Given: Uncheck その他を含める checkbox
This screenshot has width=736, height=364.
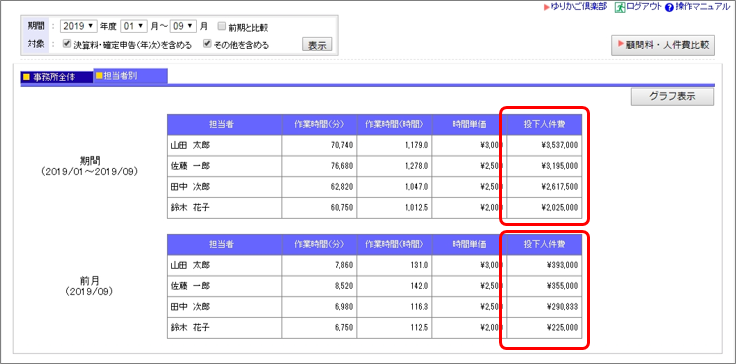Looking at the screenshot, I should [x=207, y=45].
